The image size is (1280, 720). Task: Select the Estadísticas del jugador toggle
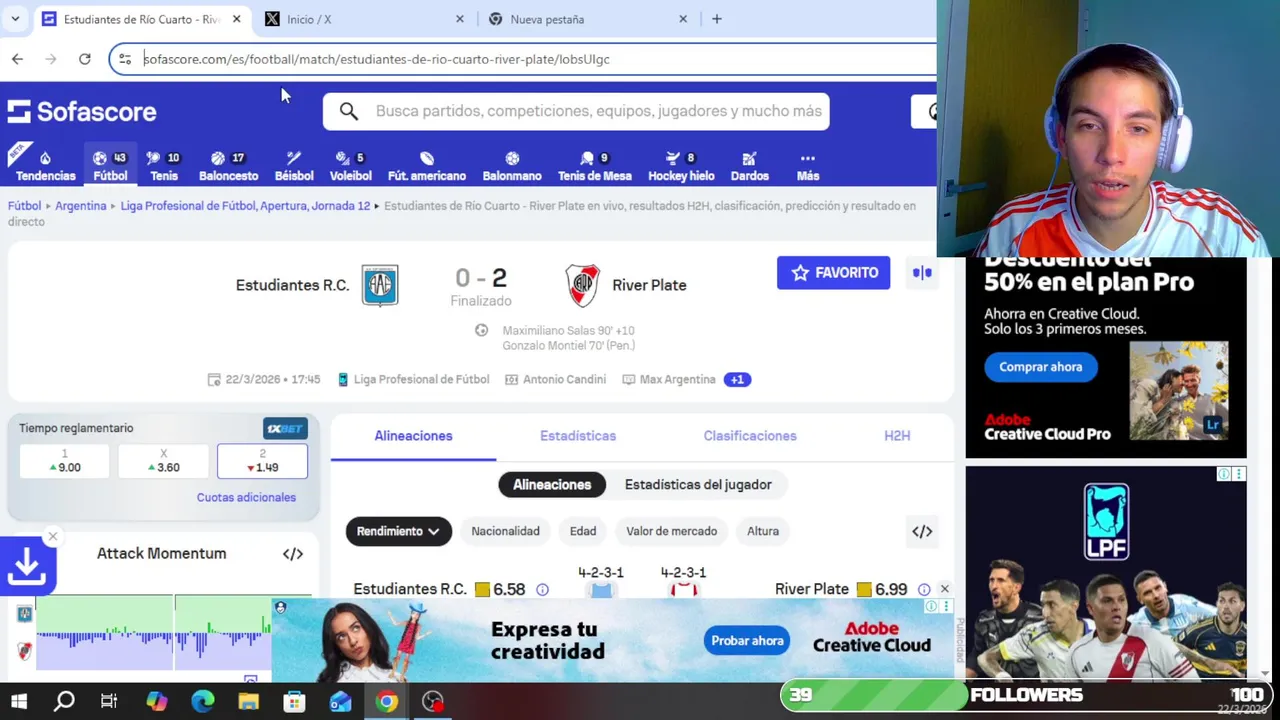(x=698, y=485)
